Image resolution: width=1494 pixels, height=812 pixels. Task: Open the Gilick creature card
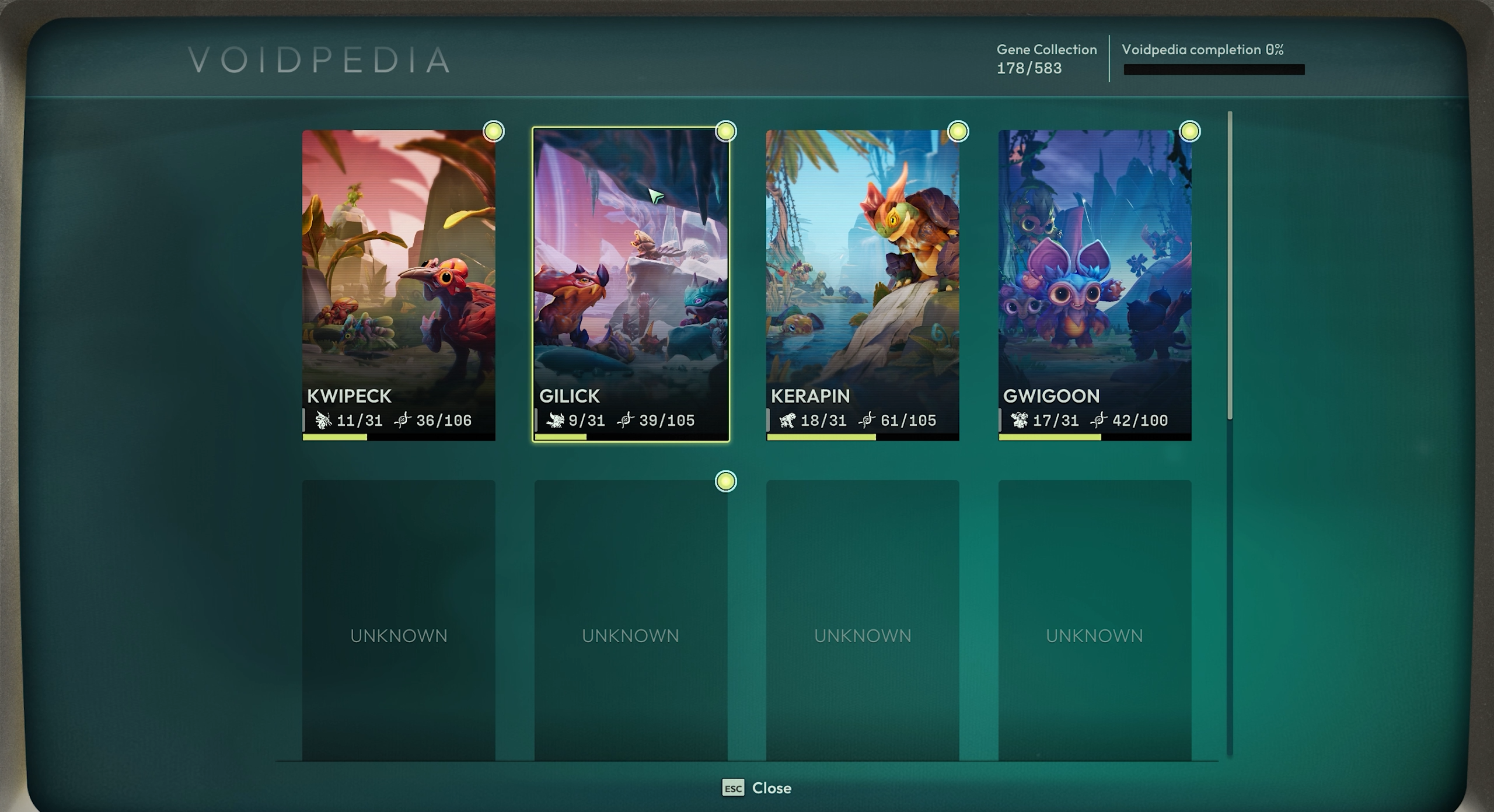(630, 280)
